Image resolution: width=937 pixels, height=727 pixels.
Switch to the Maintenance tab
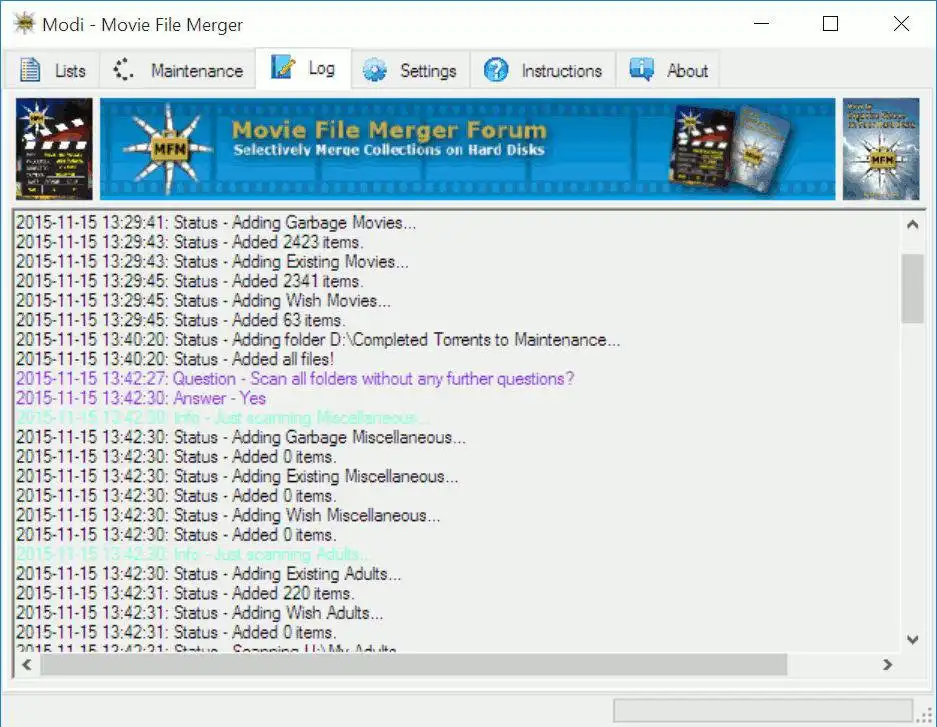(x=178, y=70)
